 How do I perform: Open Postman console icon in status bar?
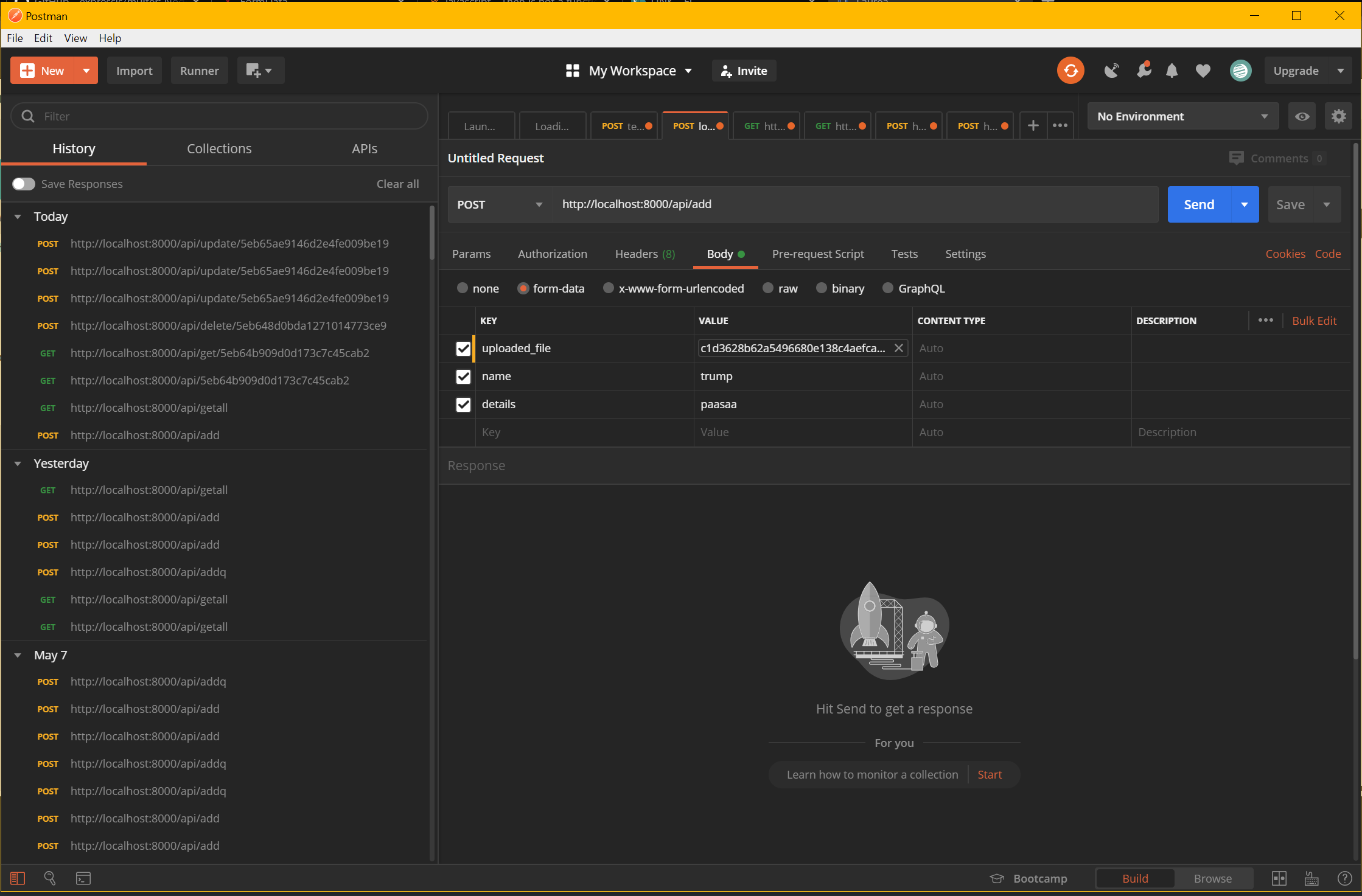tap(83, 878)
